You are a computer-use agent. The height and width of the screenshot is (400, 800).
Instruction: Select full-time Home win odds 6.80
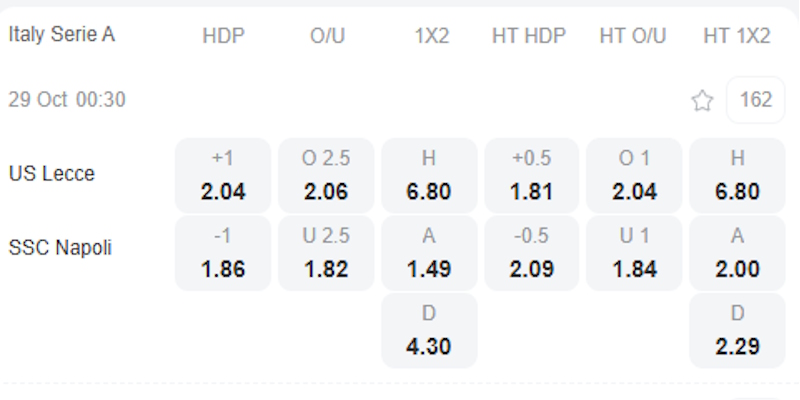(x=429, y=176)
